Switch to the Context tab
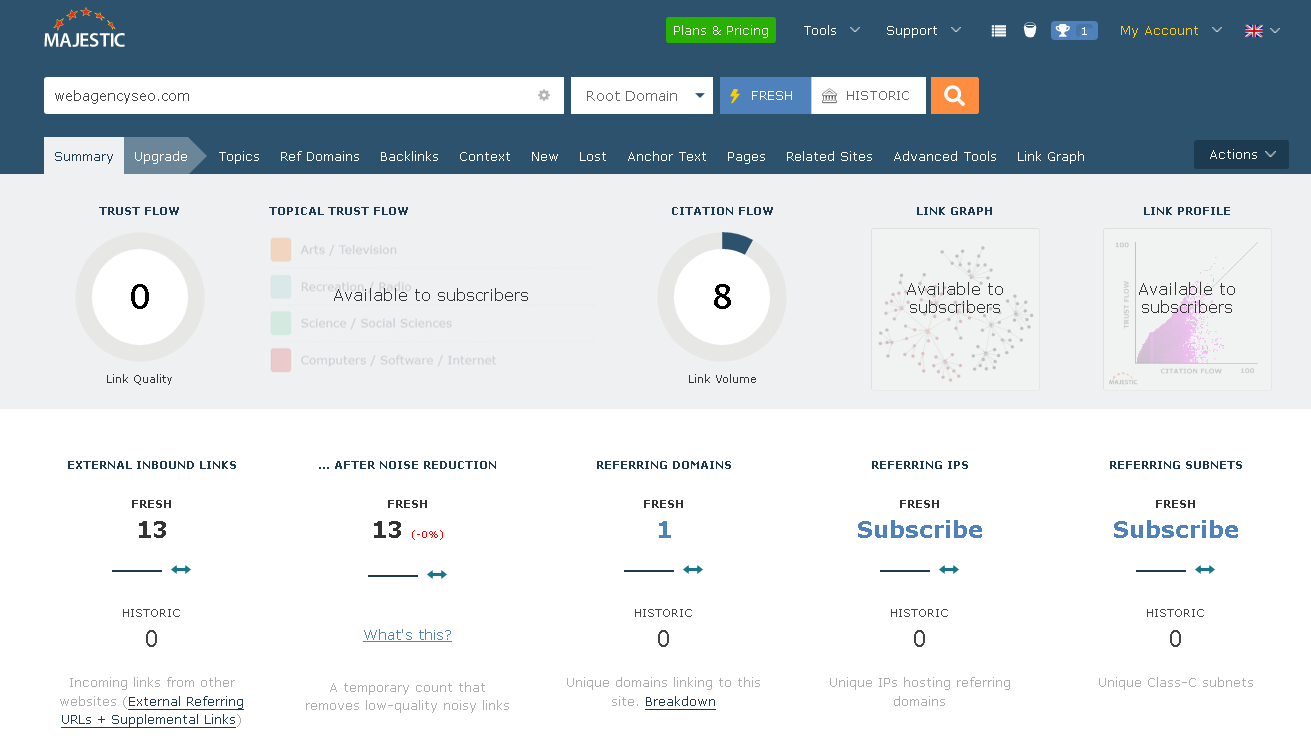This screenshot has height=751, width=1311. click(485, 156)
